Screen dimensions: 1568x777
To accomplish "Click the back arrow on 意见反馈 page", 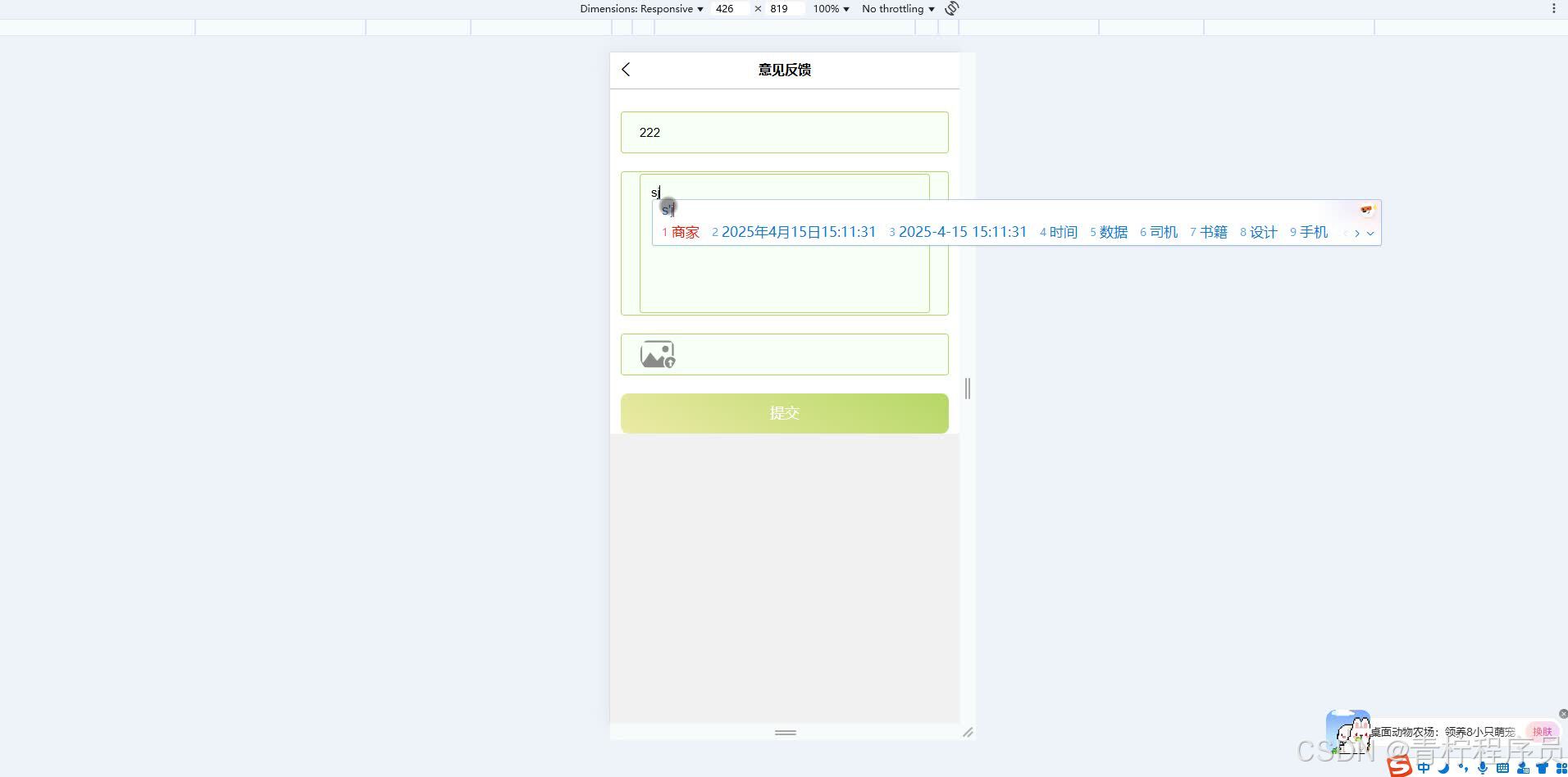I will 625,70.
